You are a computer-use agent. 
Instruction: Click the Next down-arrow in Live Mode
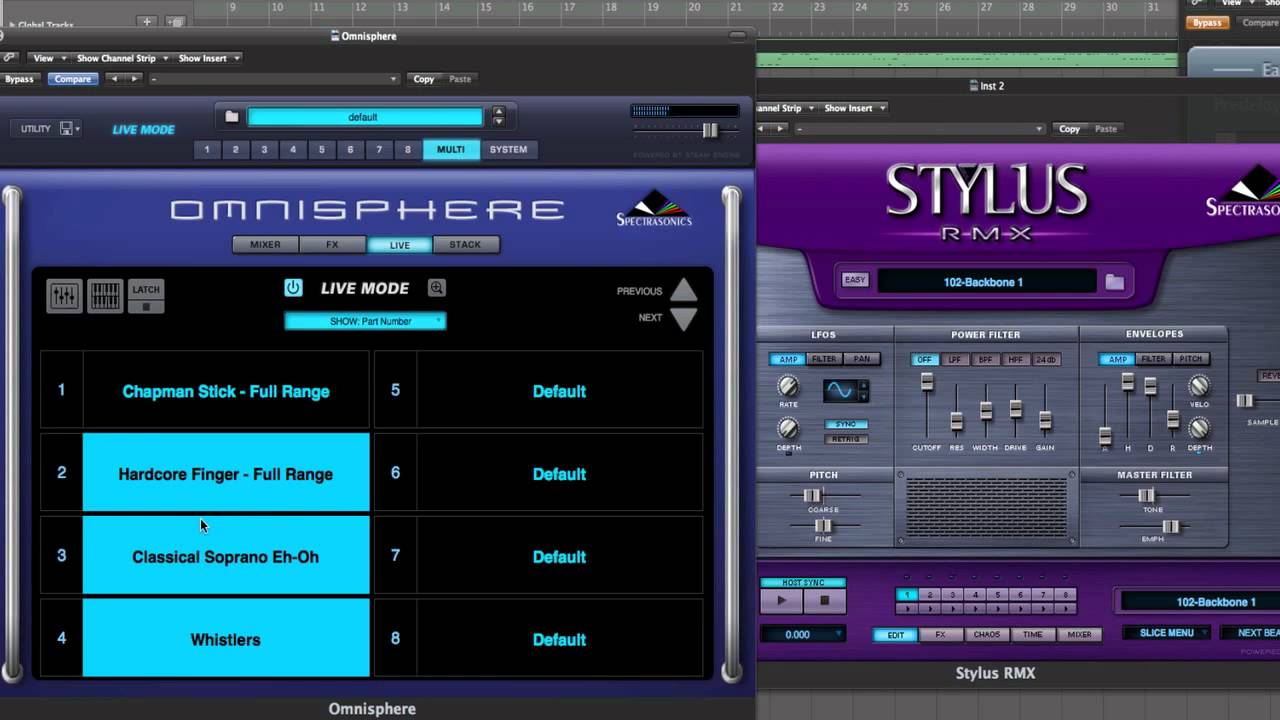pos(684,318)
